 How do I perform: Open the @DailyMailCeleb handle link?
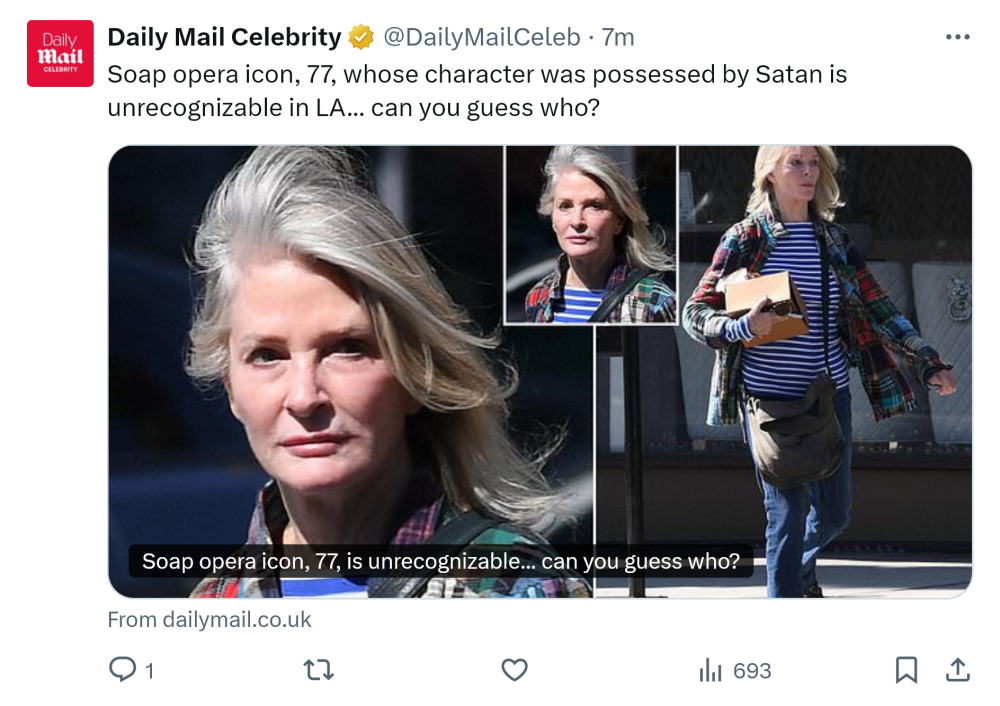[x=481, y=38]
